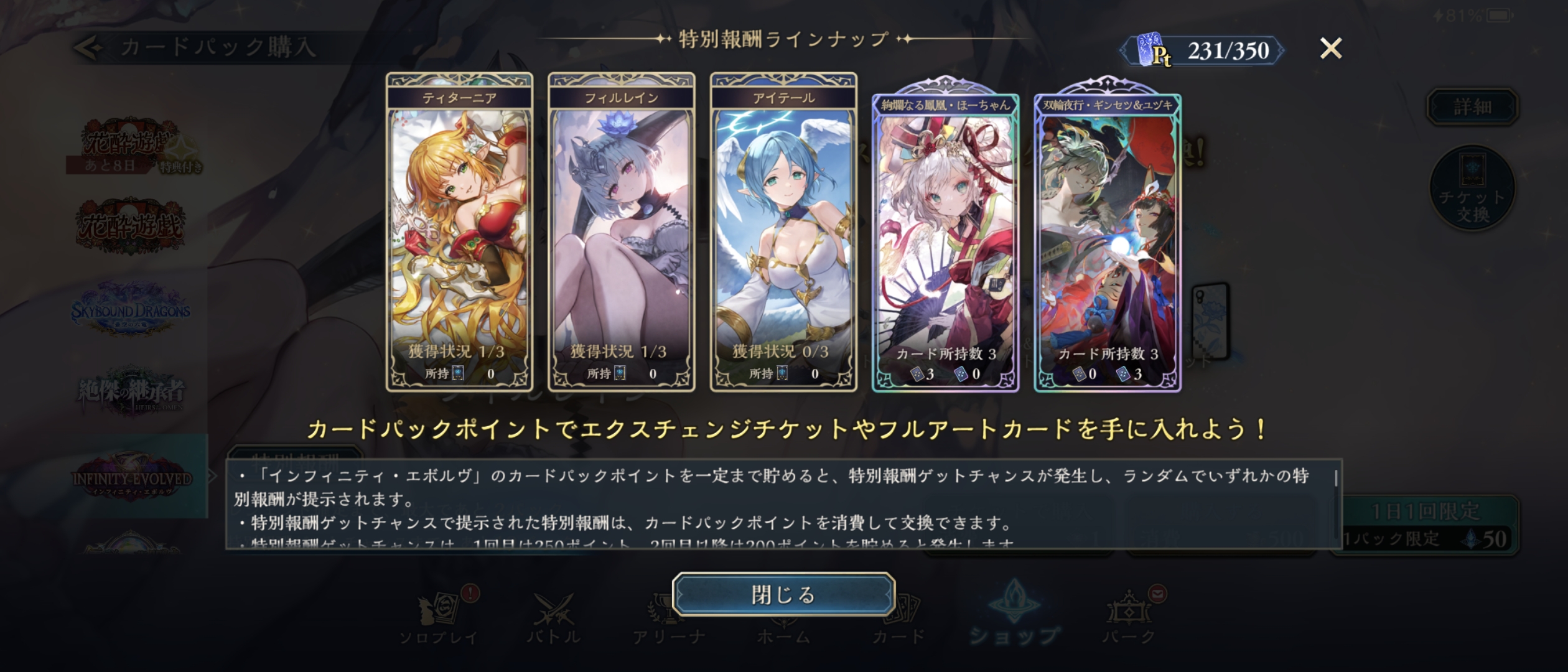Select the Skybound Dragons card pack

130,310
